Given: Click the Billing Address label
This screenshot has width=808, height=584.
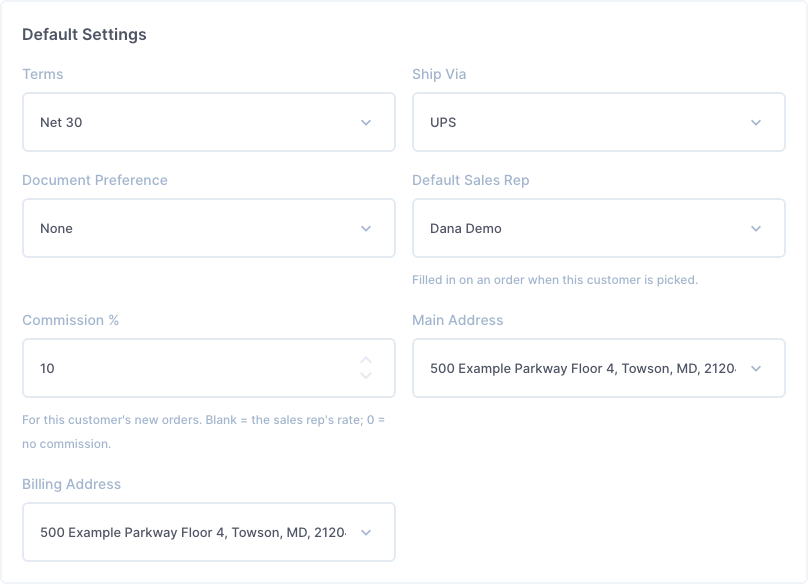Looking at the screenshot, I should tap(72, 484).
